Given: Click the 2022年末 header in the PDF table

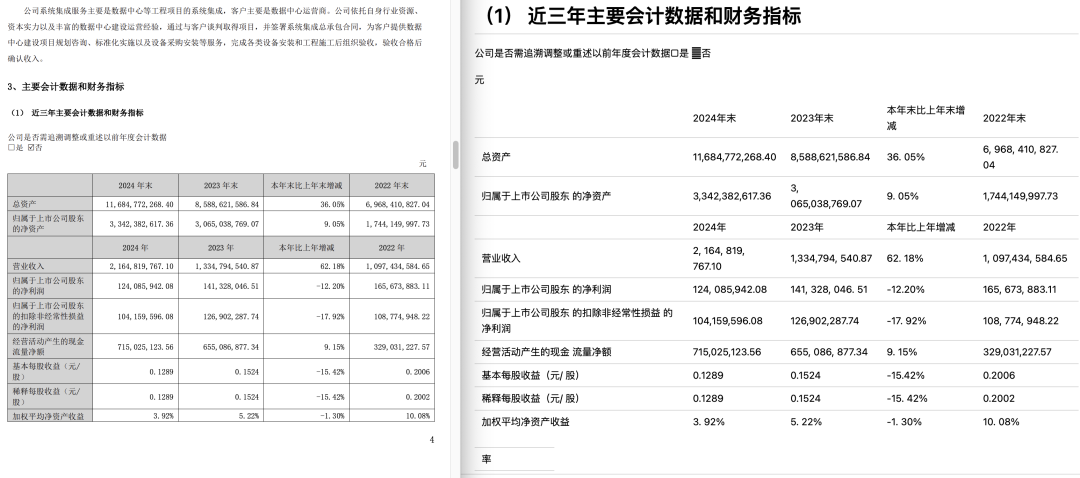Looking at the screenshot, I should tap(391, 186).
